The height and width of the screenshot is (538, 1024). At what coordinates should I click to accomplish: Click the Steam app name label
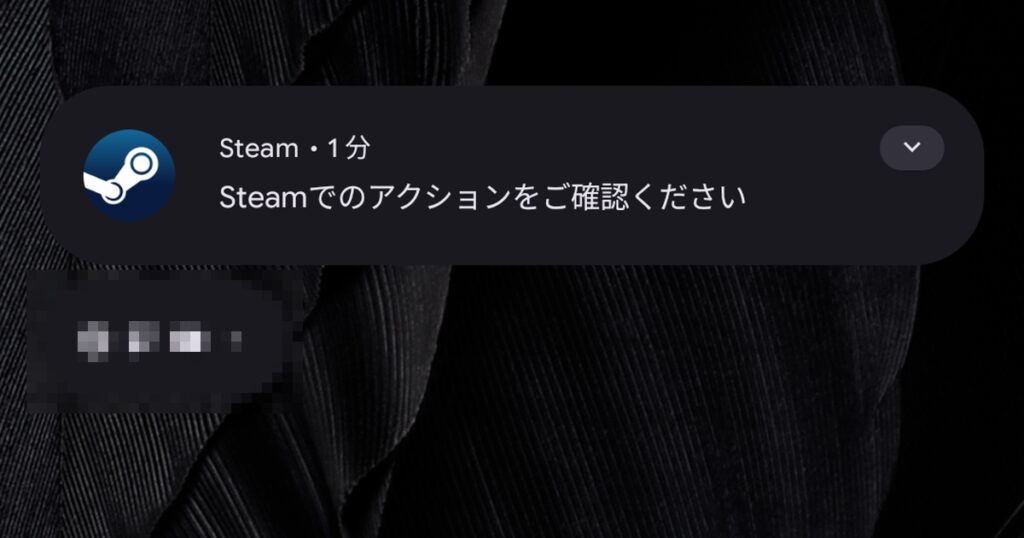click(x=259, y=148)
